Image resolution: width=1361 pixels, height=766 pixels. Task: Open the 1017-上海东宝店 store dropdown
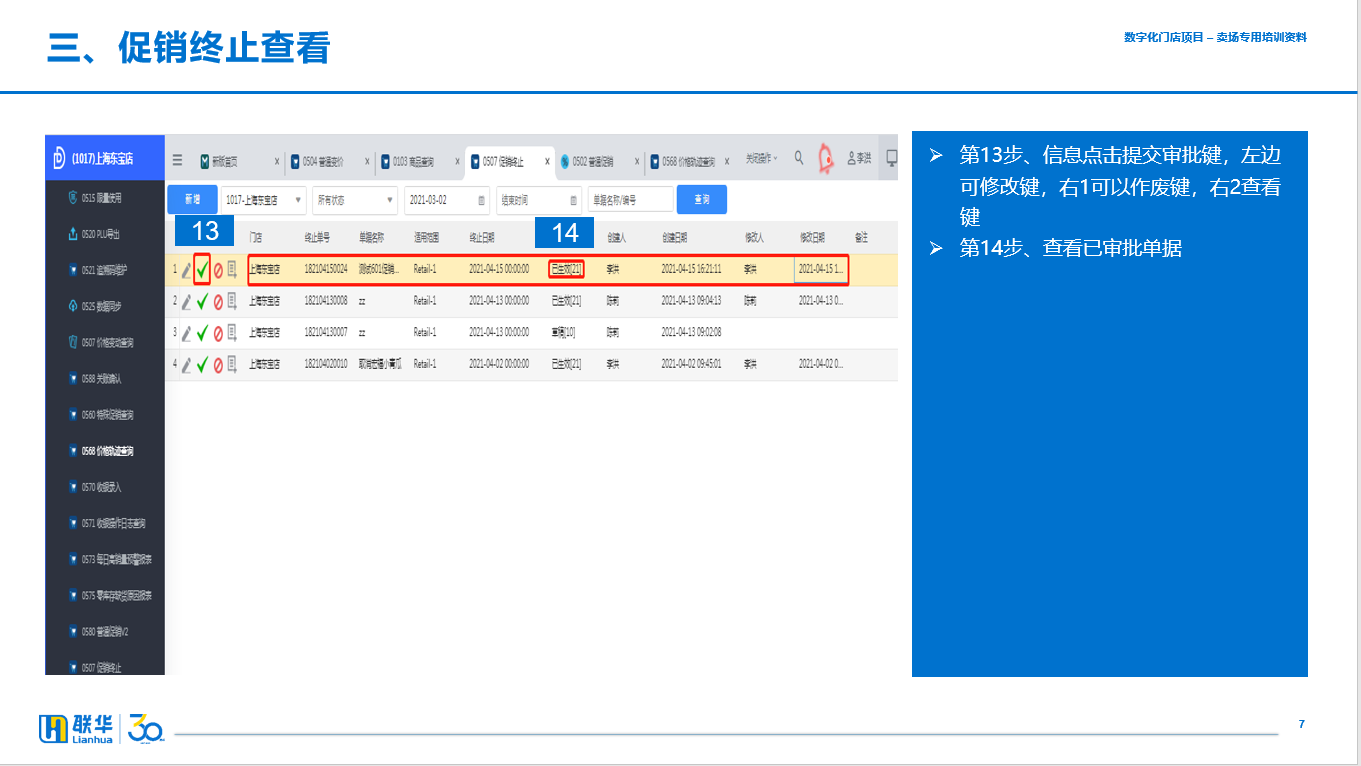(x=263, y=200)
